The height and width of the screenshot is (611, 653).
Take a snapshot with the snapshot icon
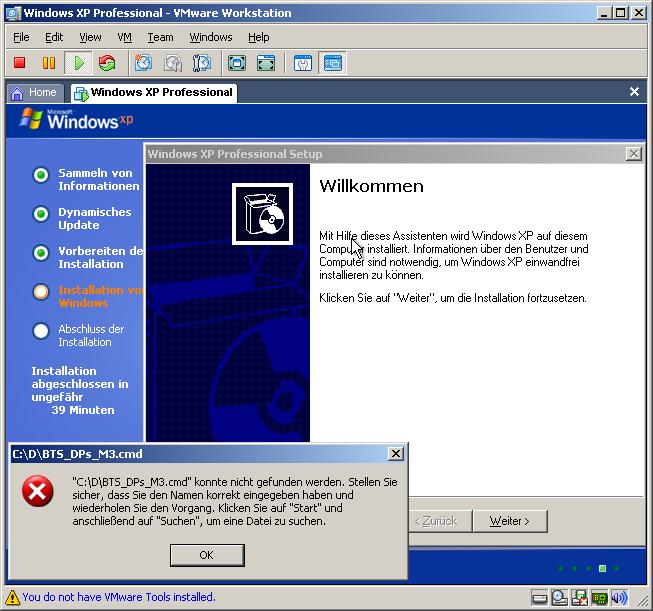pos(143,63)
